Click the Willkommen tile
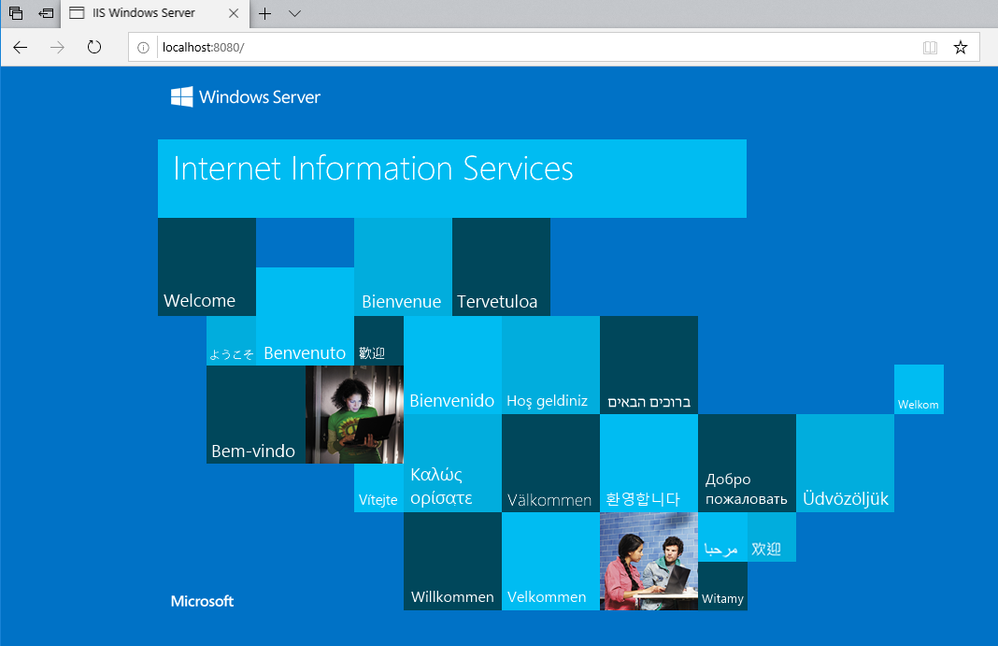 [453, 561]
